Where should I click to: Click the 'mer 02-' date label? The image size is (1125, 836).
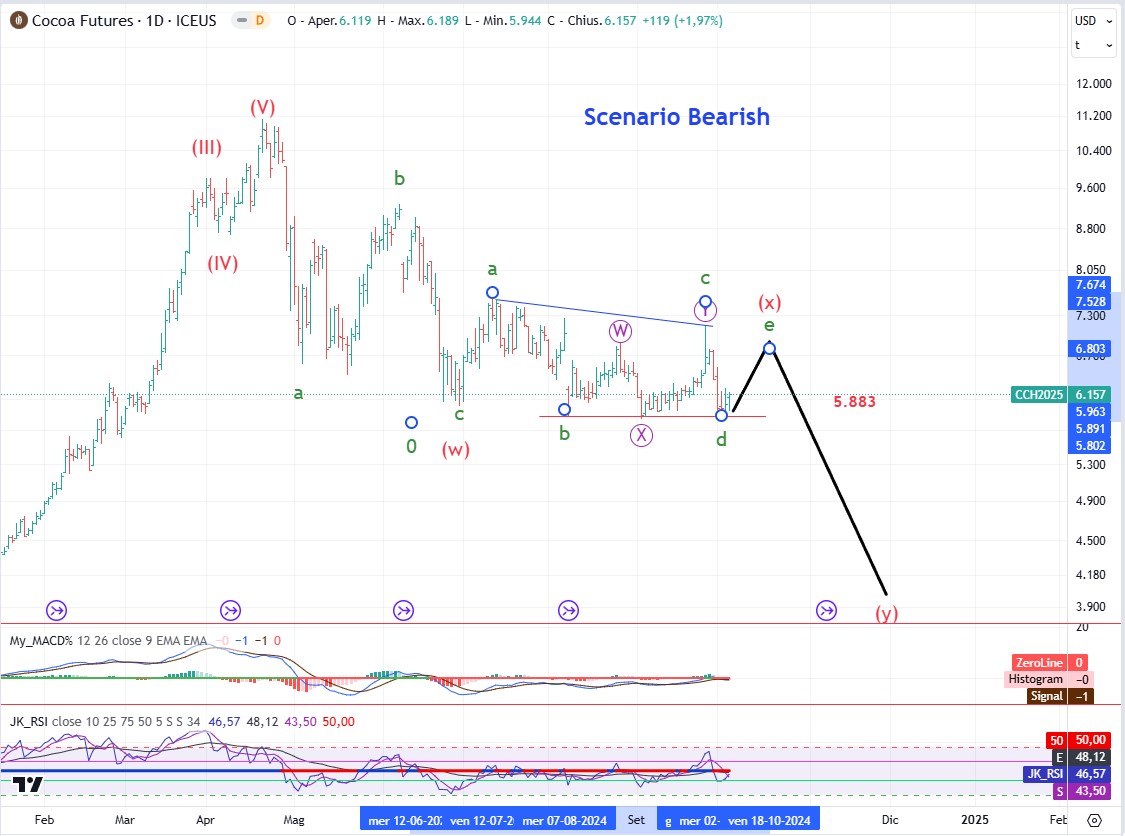click(x=699, y=820)
